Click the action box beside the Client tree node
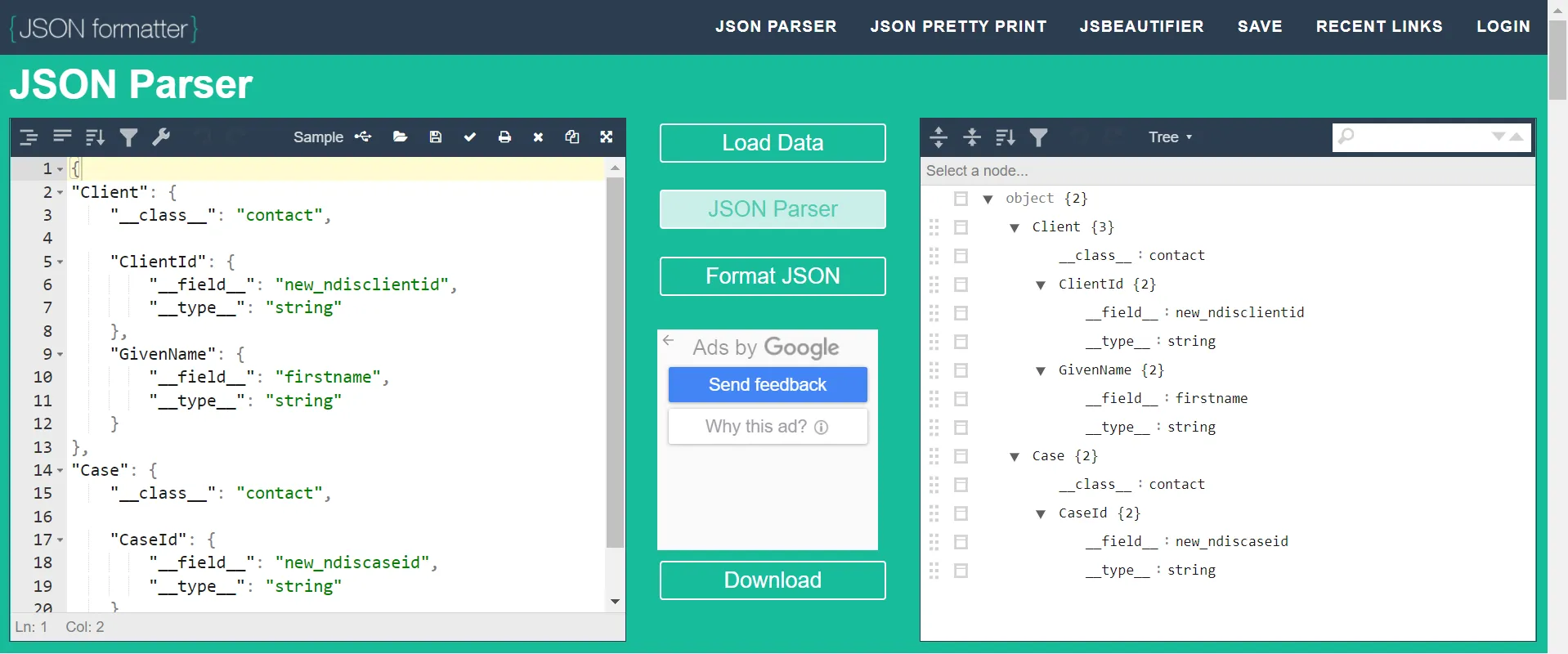This screenshot has height=654, width=1568. (x=961, y=227)
